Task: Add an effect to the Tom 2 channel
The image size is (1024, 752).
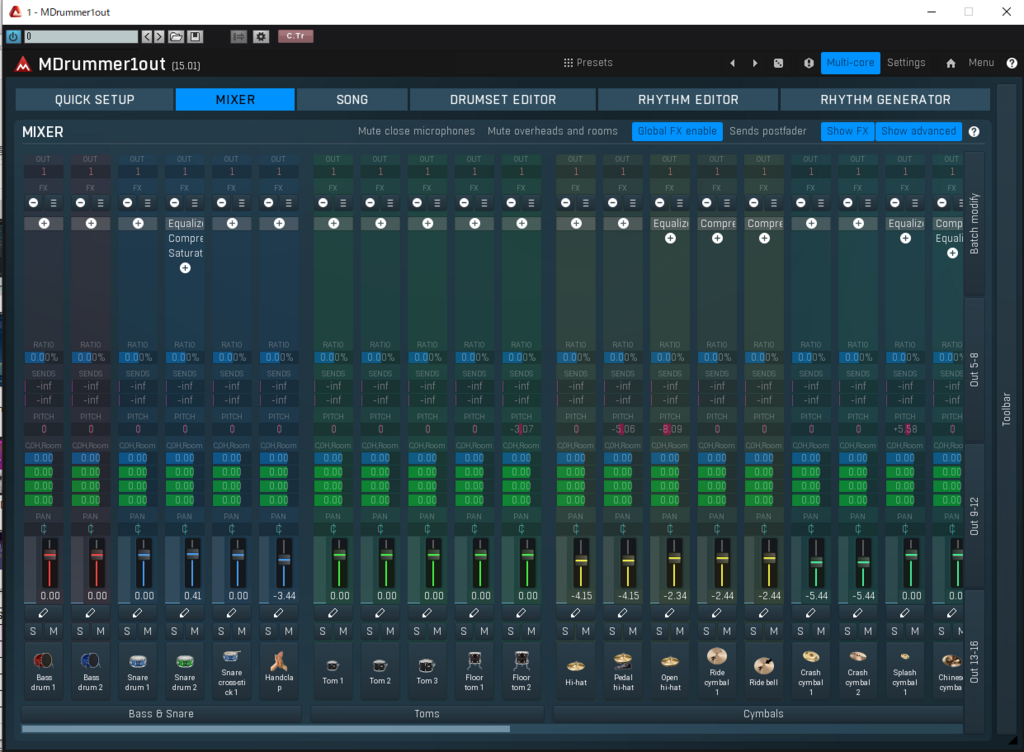Action: (x=381, y=223)
